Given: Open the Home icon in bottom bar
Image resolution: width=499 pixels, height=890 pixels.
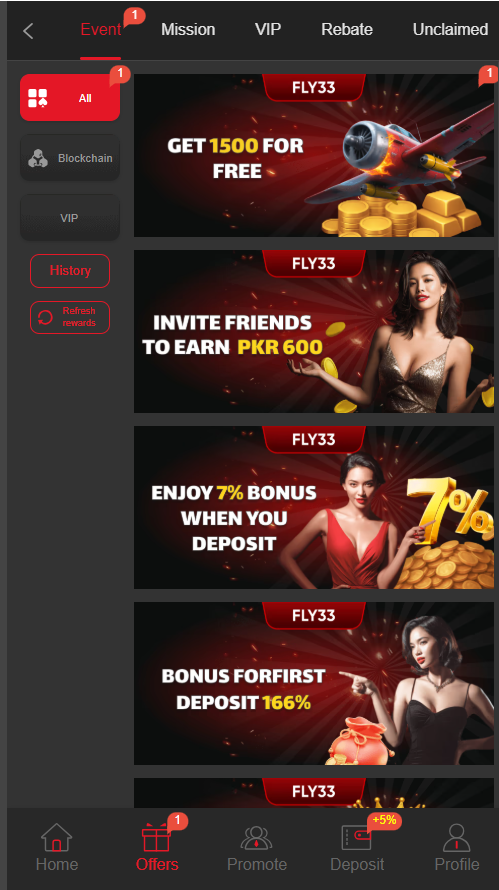Looking at the screenshot, I should point(57,837).
